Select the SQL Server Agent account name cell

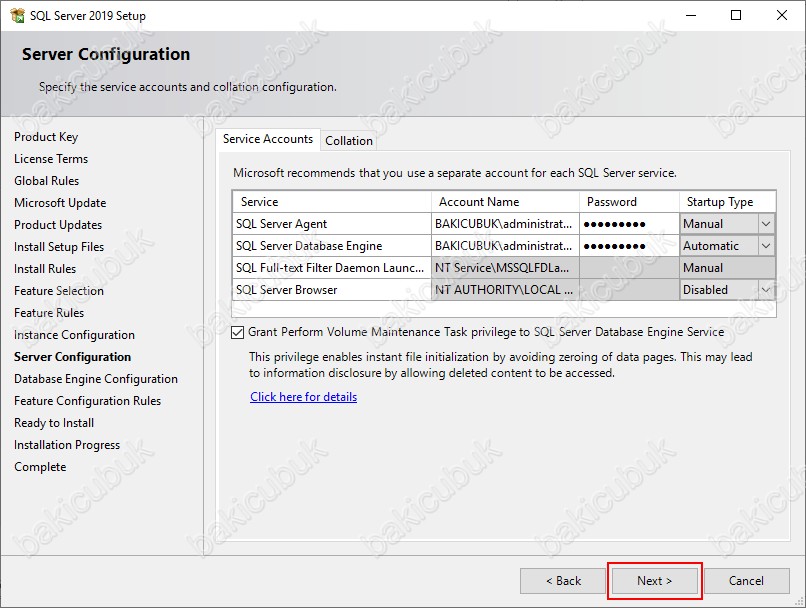pos(504,224)
